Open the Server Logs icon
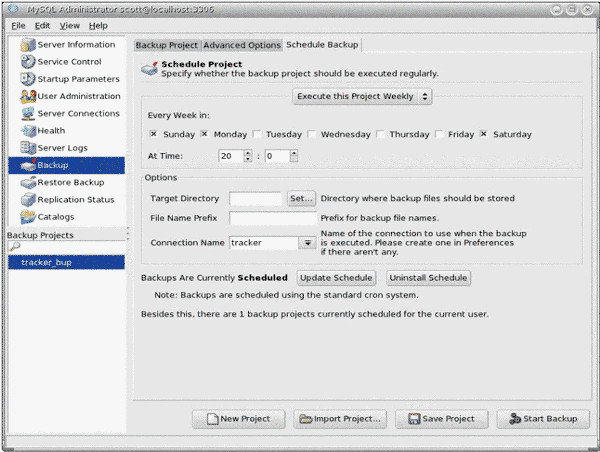This screenshot has height=452, width=600. [x=28, y=148]
